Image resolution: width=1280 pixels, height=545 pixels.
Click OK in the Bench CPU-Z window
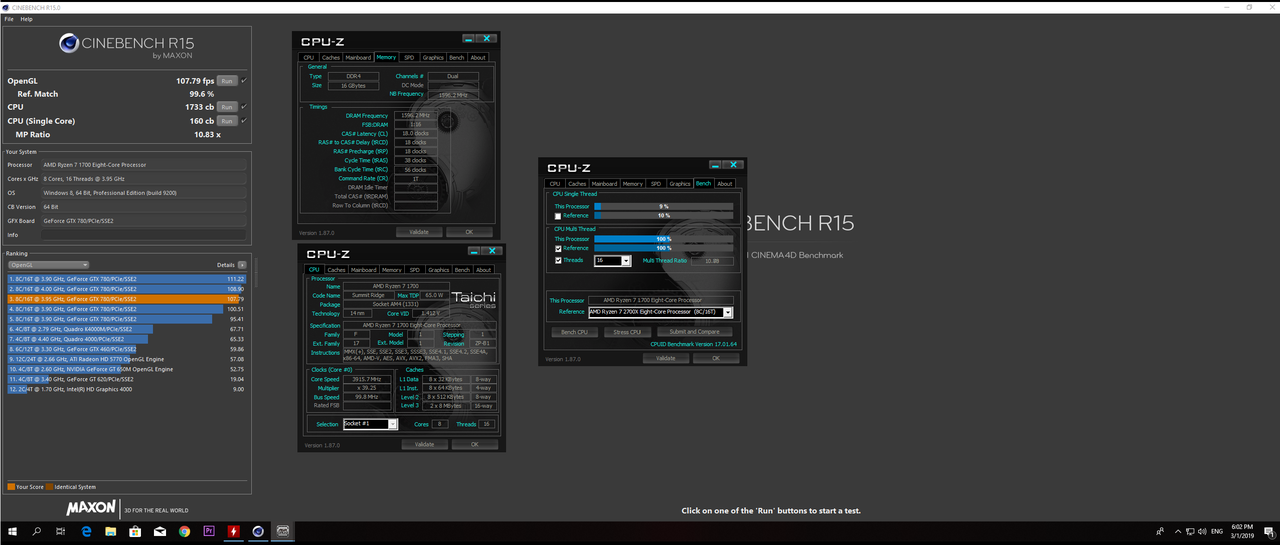pyautogui.click(x=716, y=358)
